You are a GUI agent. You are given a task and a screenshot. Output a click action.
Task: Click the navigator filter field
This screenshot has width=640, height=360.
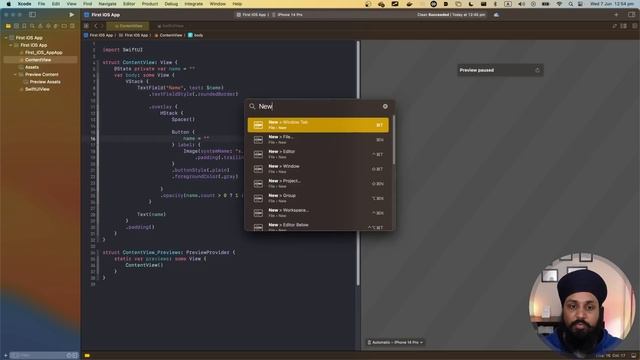point(44,356)
